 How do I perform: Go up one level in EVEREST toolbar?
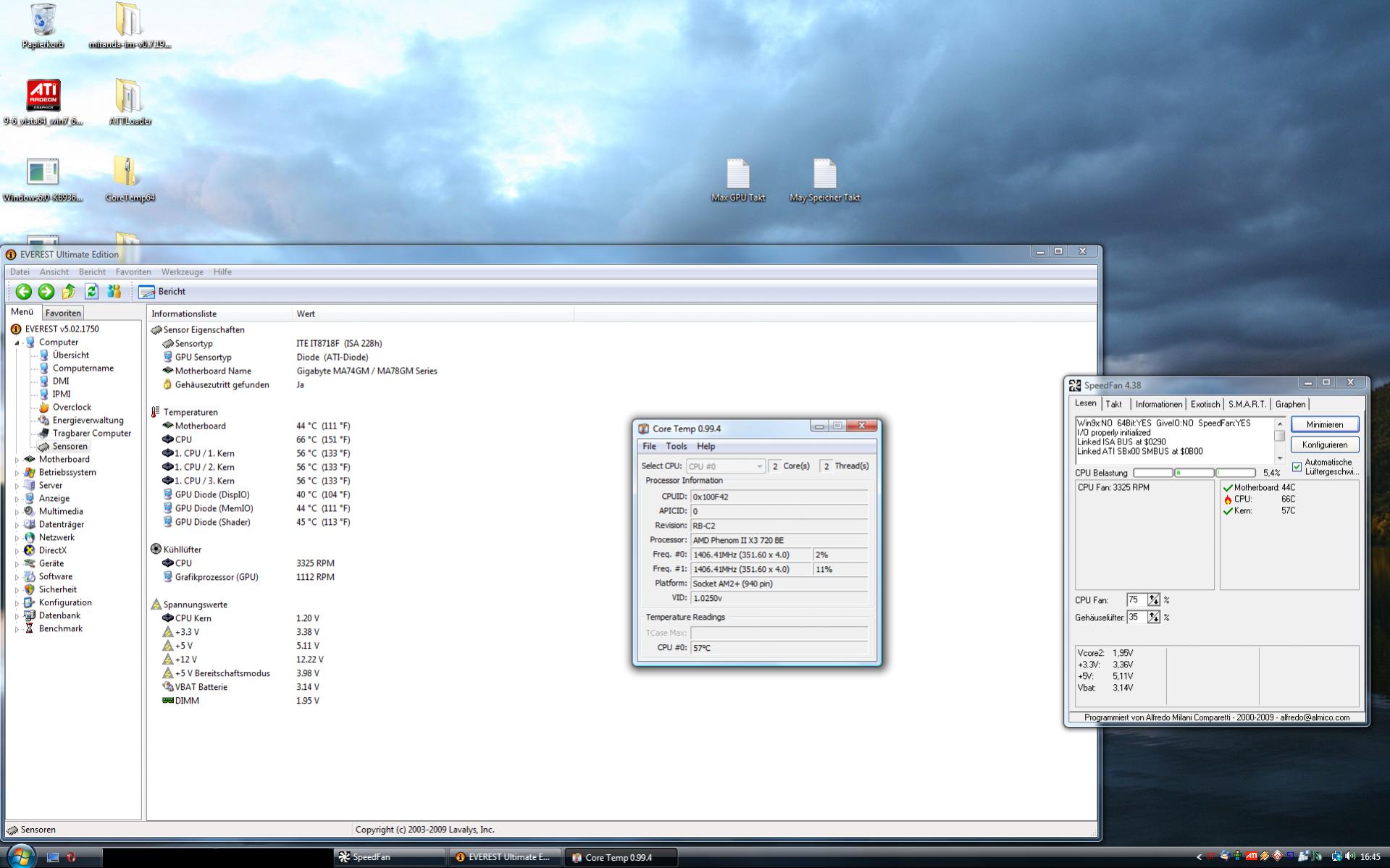tap(69, 291)
